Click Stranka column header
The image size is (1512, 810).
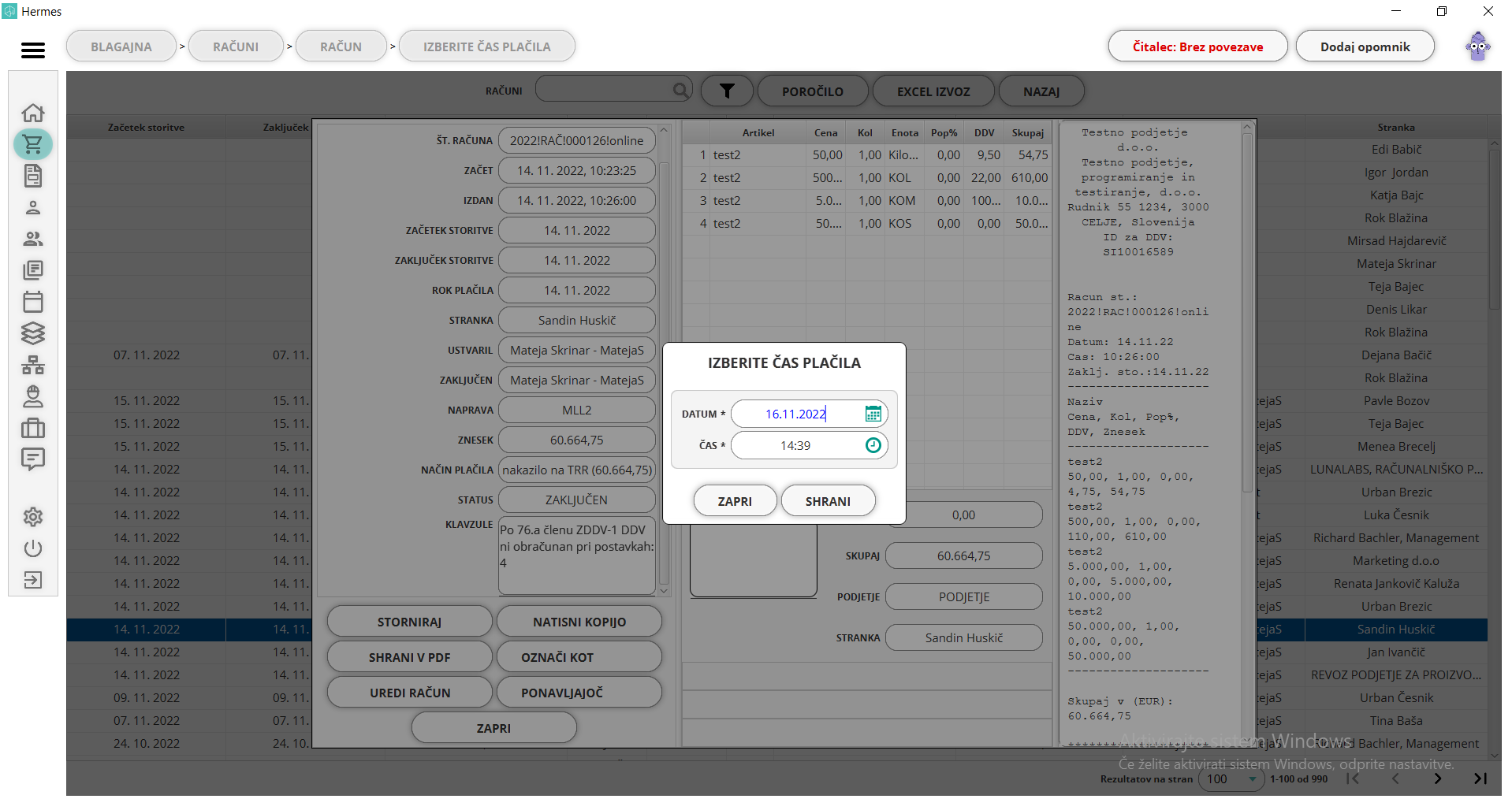coord(1396,127)
